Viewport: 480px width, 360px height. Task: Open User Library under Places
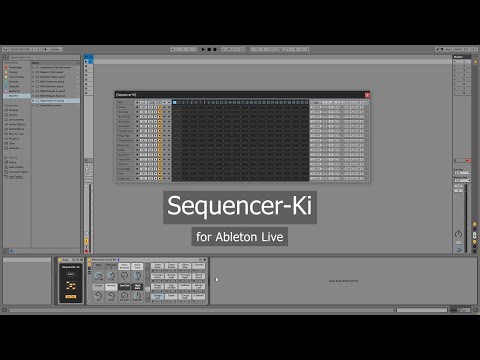(x=15, y=167)
